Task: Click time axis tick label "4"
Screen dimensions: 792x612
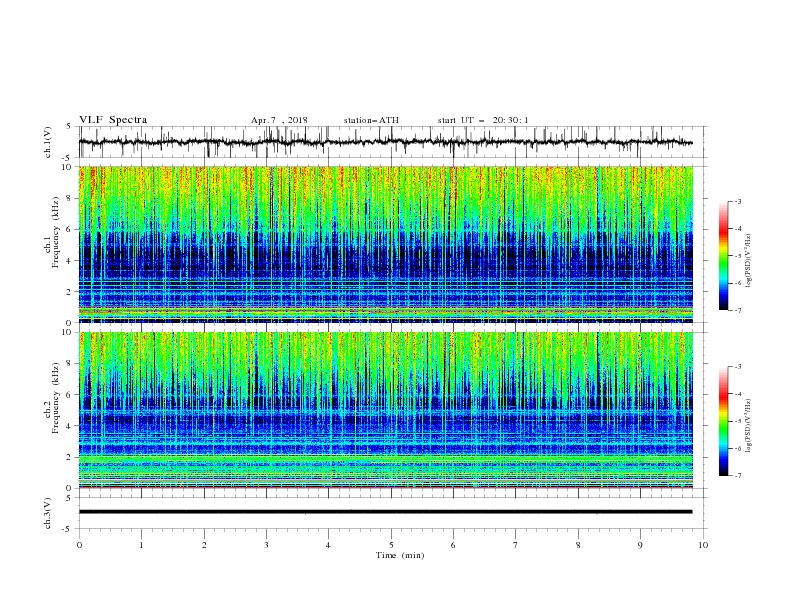Action: coord(328,545)
